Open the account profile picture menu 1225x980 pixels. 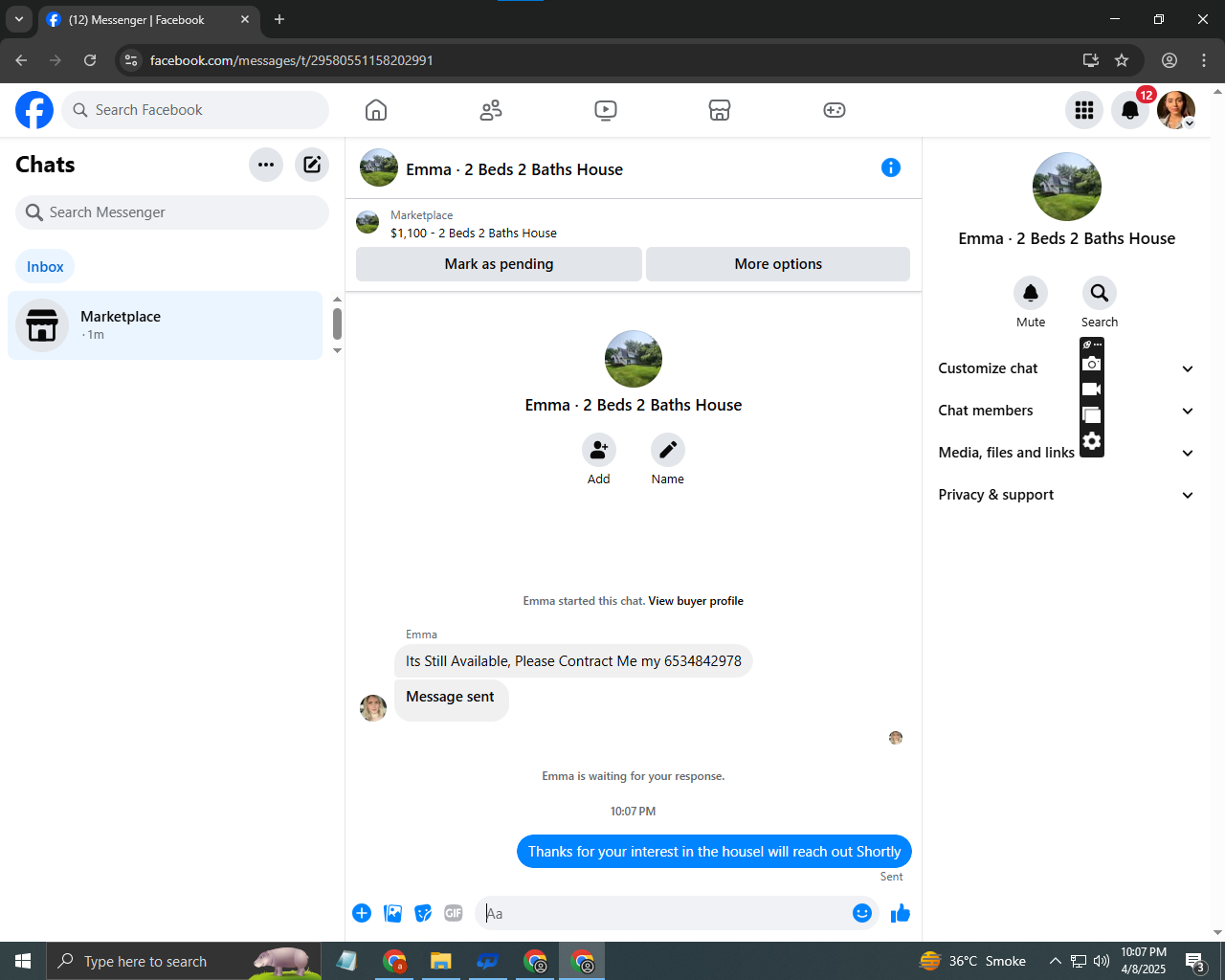1176,110
